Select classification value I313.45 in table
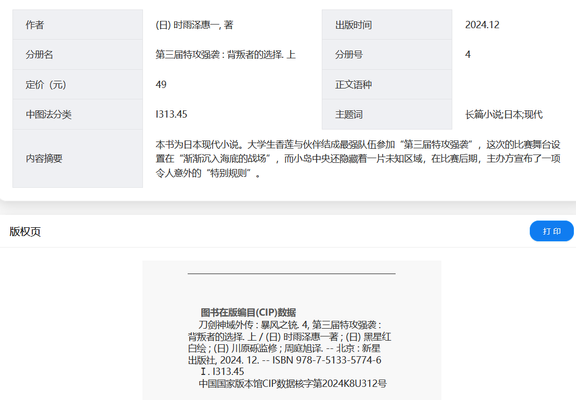 click(171, 114)
